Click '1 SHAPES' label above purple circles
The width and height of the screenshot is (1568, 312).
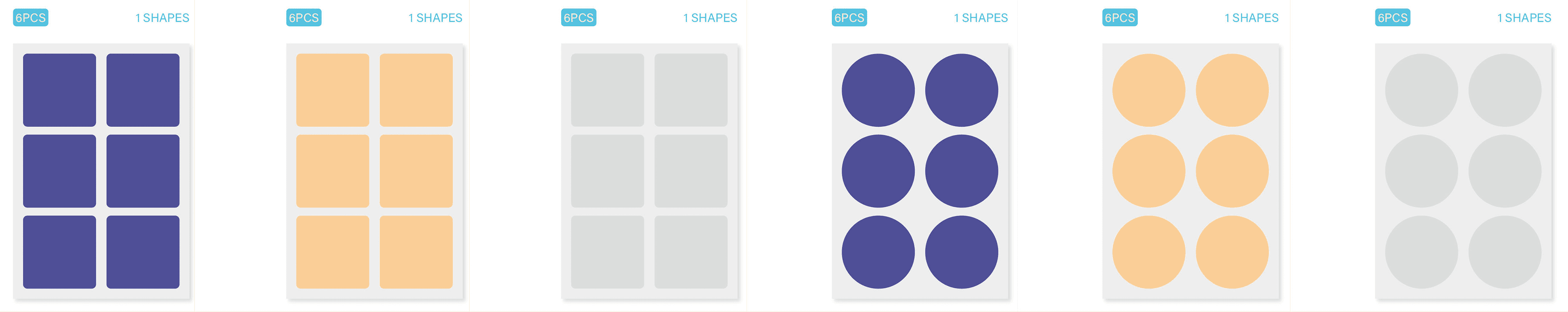pos(980,18)
